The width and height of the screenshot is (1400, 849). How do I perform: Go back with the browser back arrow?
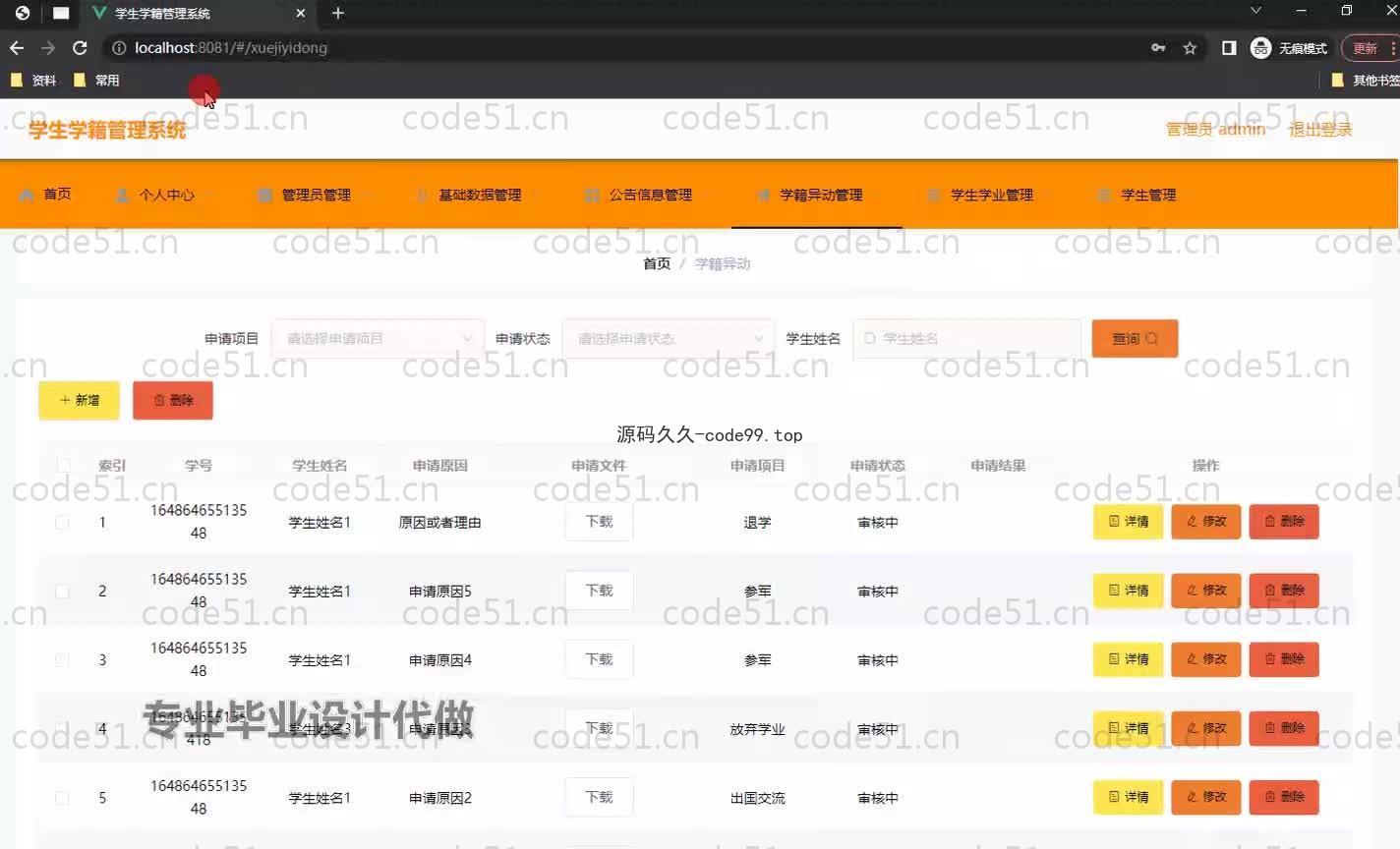[x=17, y=47]
